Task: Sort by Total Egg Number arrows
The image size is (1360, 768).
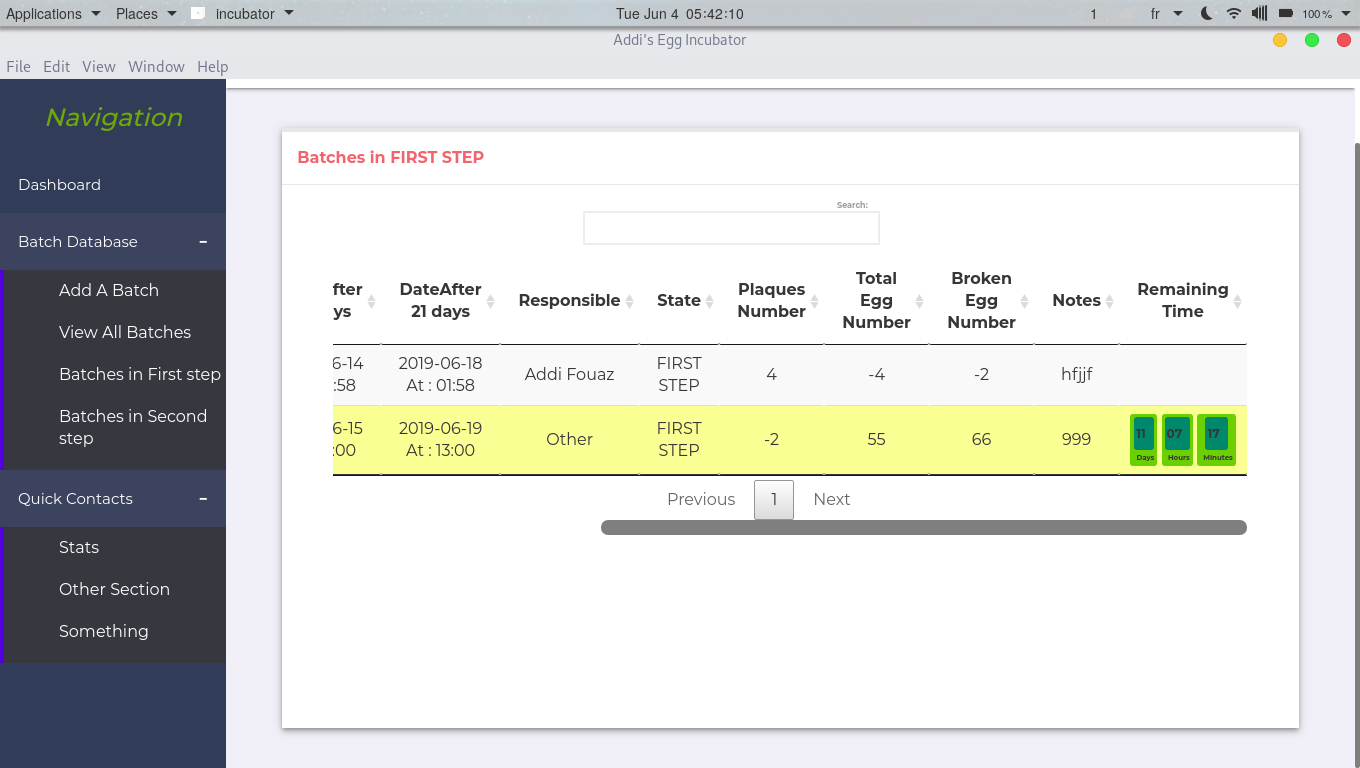Action: (920, 301)
